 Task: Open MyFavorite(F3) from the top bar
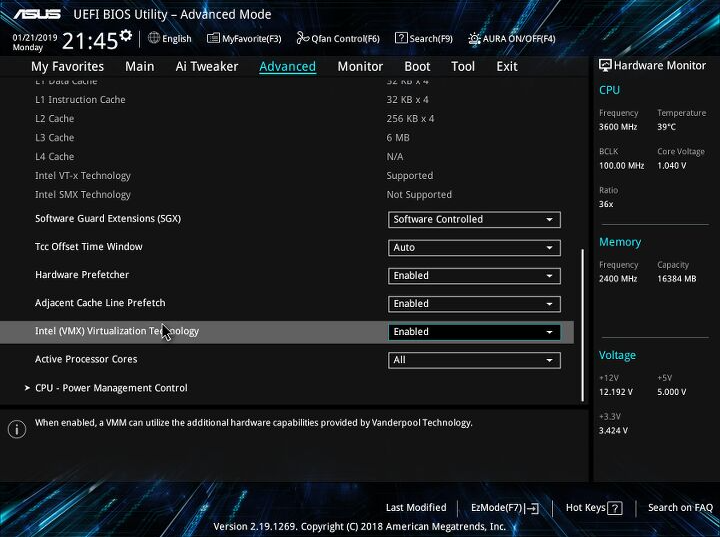click(x=244, y=39)
